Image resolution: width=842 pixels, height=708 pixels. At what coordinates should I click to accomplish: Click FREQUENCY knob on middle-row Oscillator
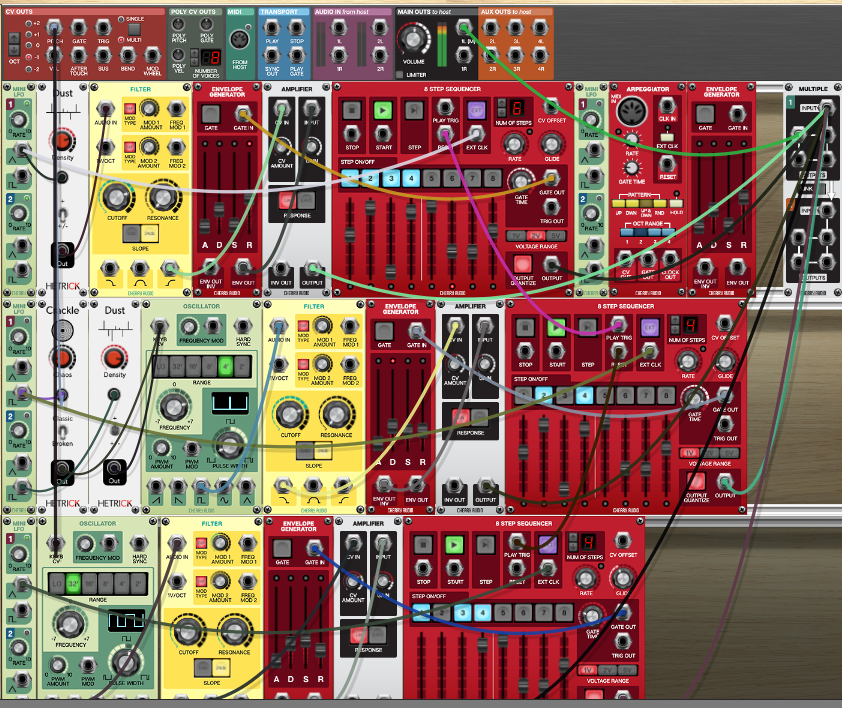(173, 408)
